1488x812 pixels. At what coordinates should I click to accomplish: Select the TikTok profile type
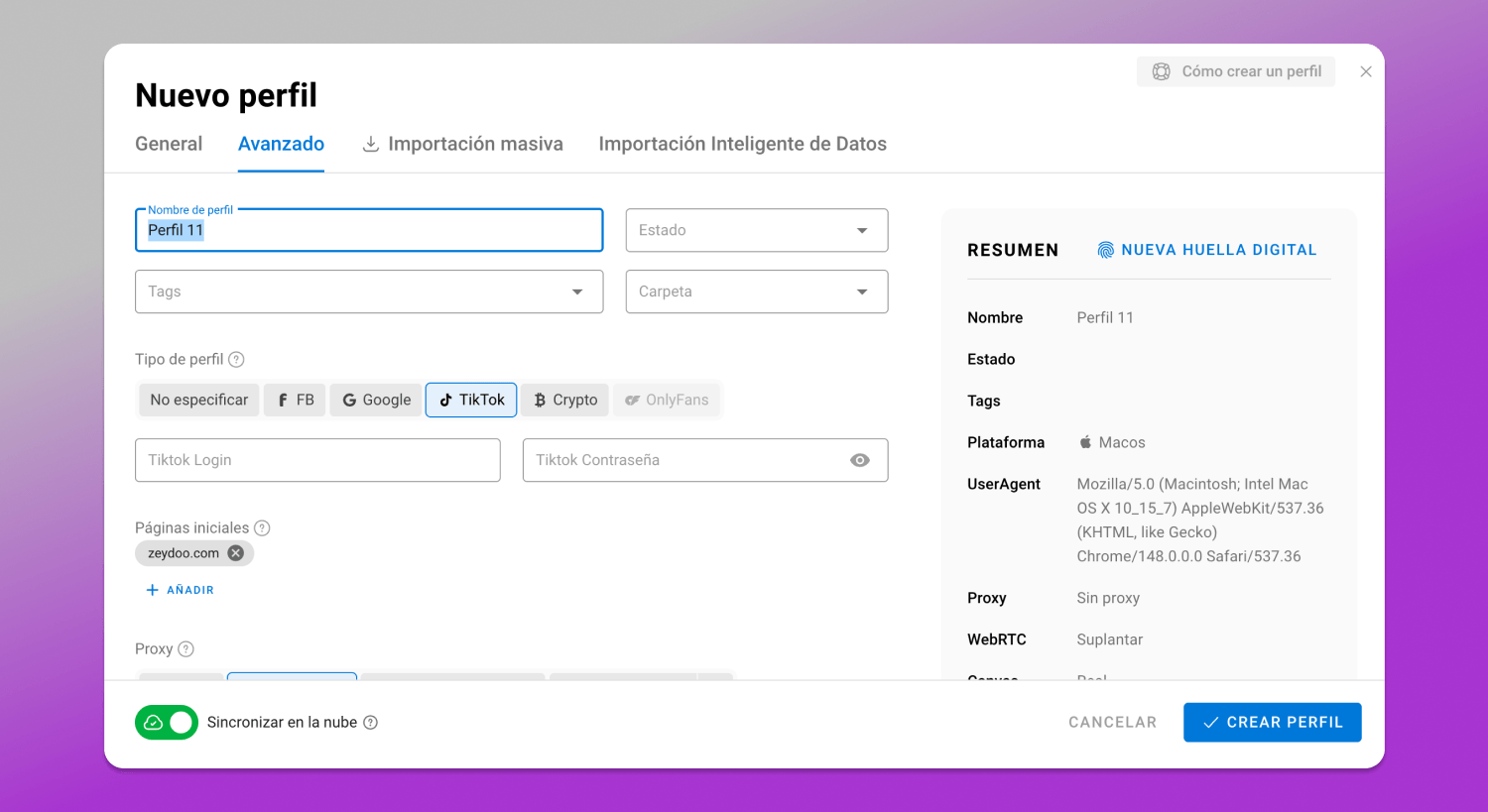pos(471,400)
